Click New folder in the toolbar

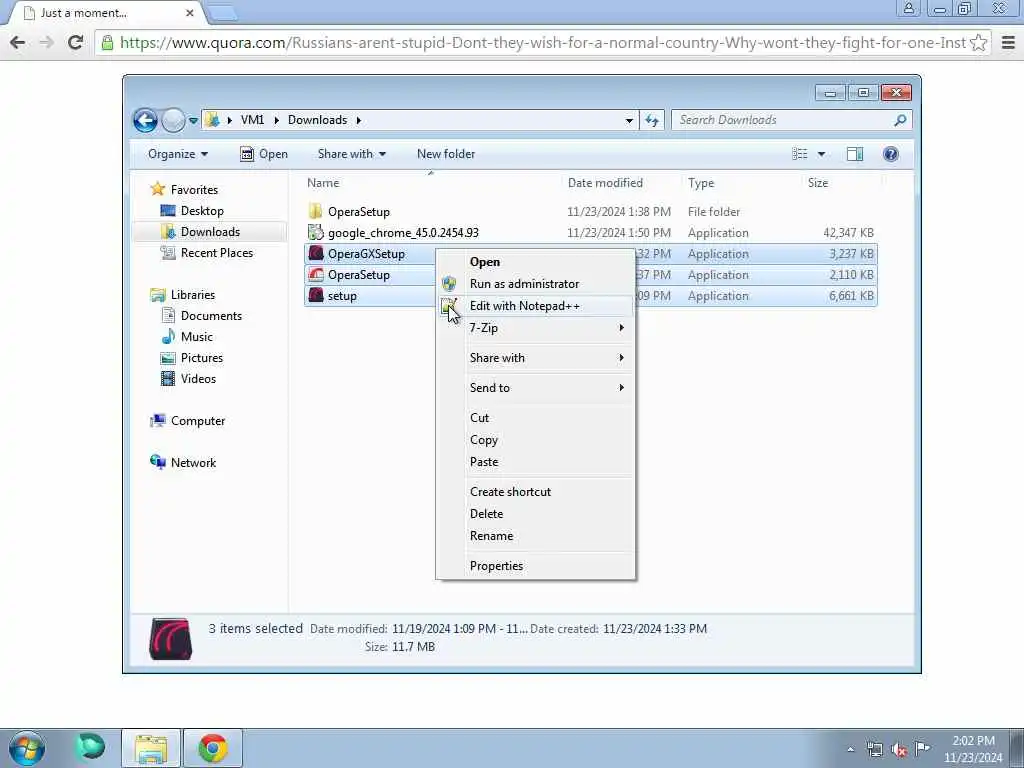point(446,154)
